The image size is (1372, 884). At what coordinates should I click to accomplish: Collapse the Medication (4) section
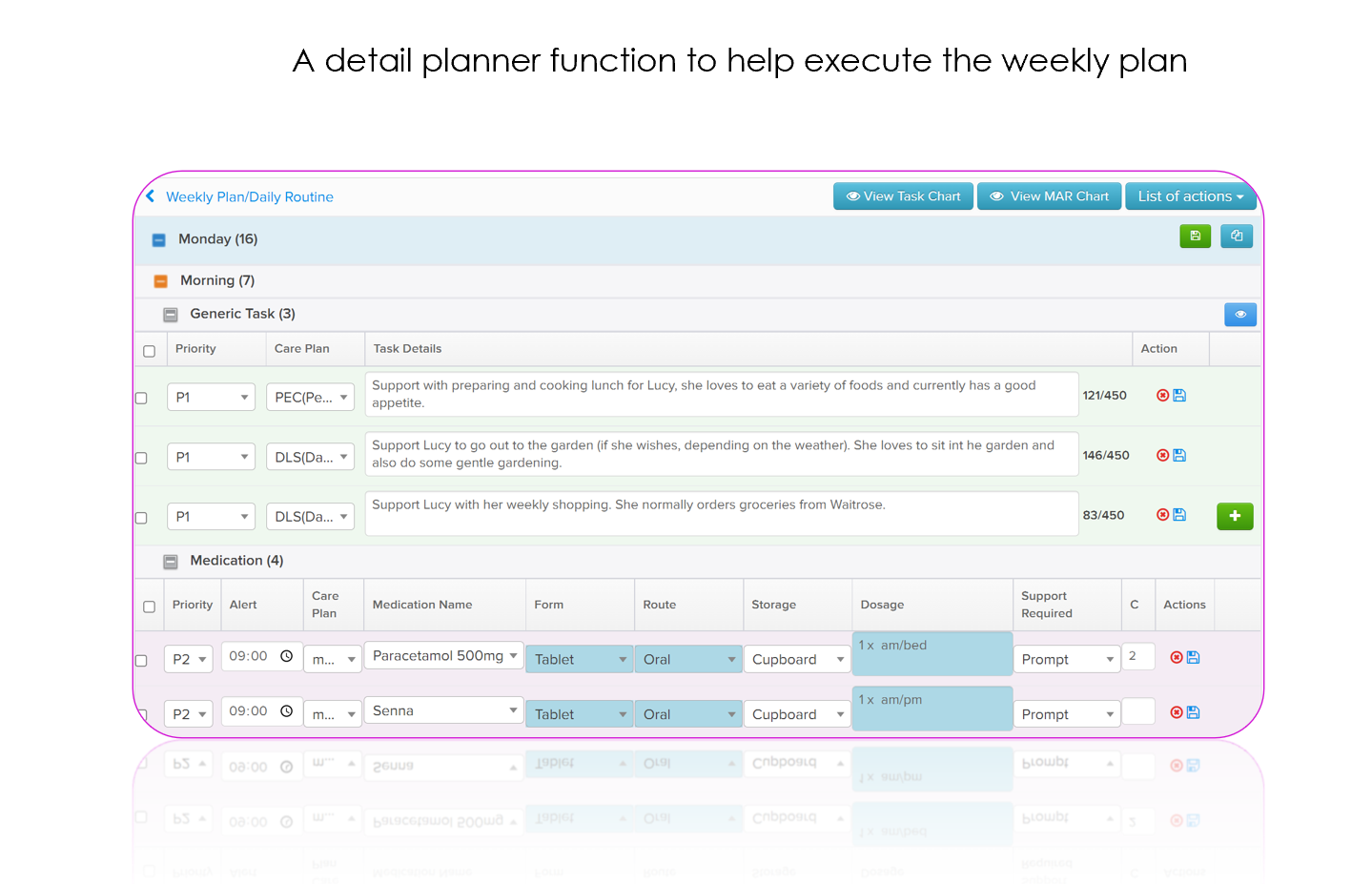tap(171, 561)
